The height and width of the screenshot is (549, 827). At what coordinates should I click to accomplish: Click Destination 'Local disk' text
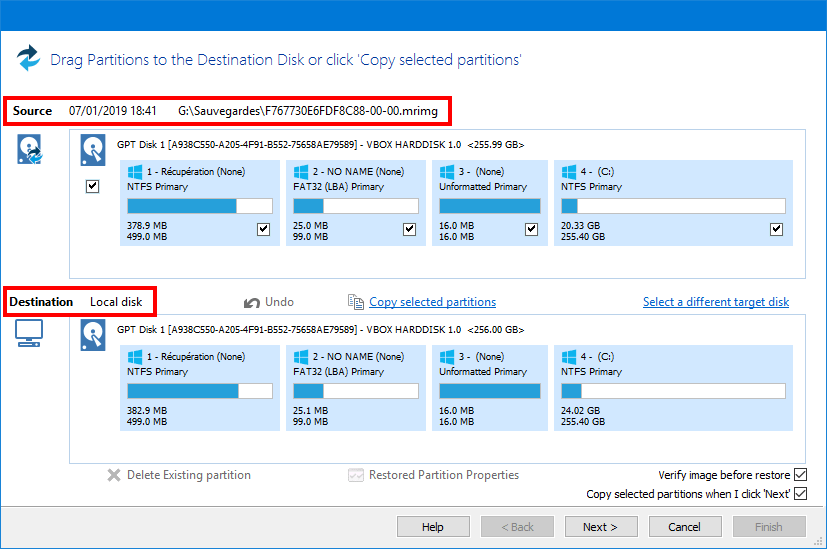pyautogui.click(x=116, y=302)
